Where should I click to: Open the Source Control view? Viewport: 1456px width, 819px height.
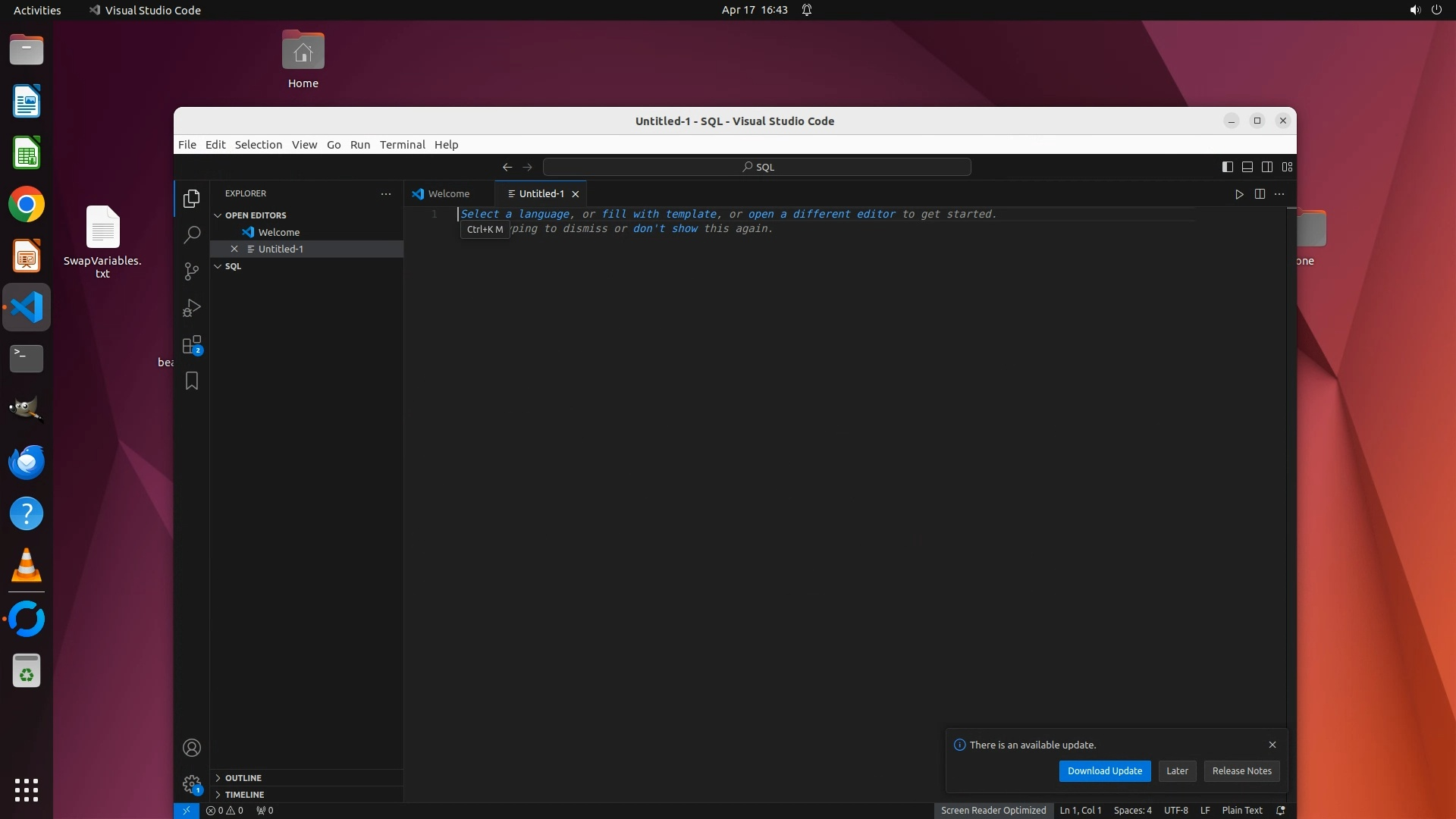coord(192,271)
